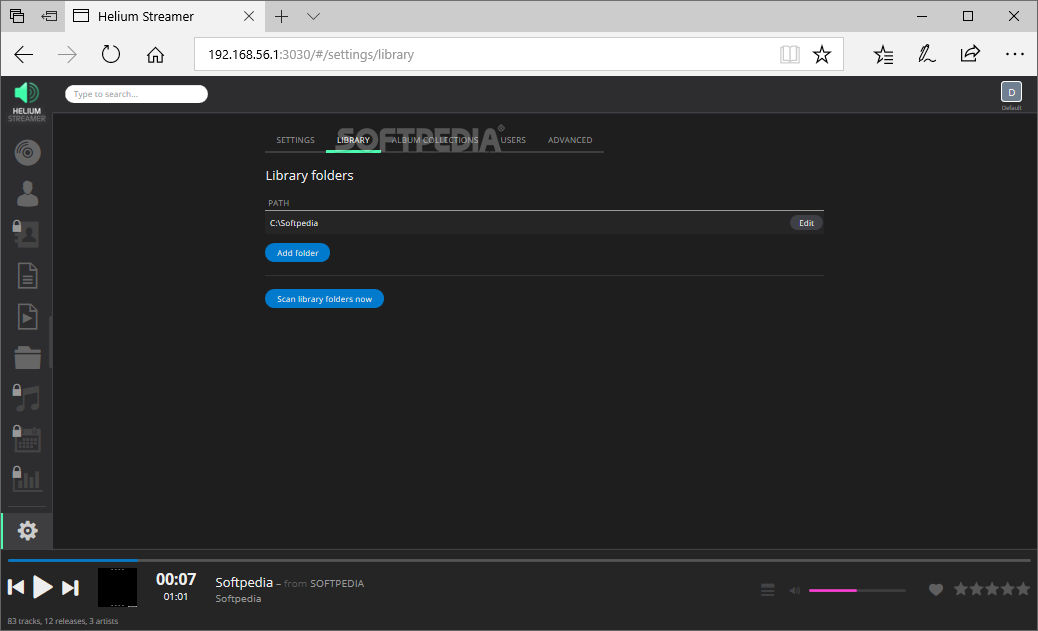Screen dimensions: 1038x631
Task: Open the Folders sidebar icon
Action: pyautogui.click(x=27, y=358)
